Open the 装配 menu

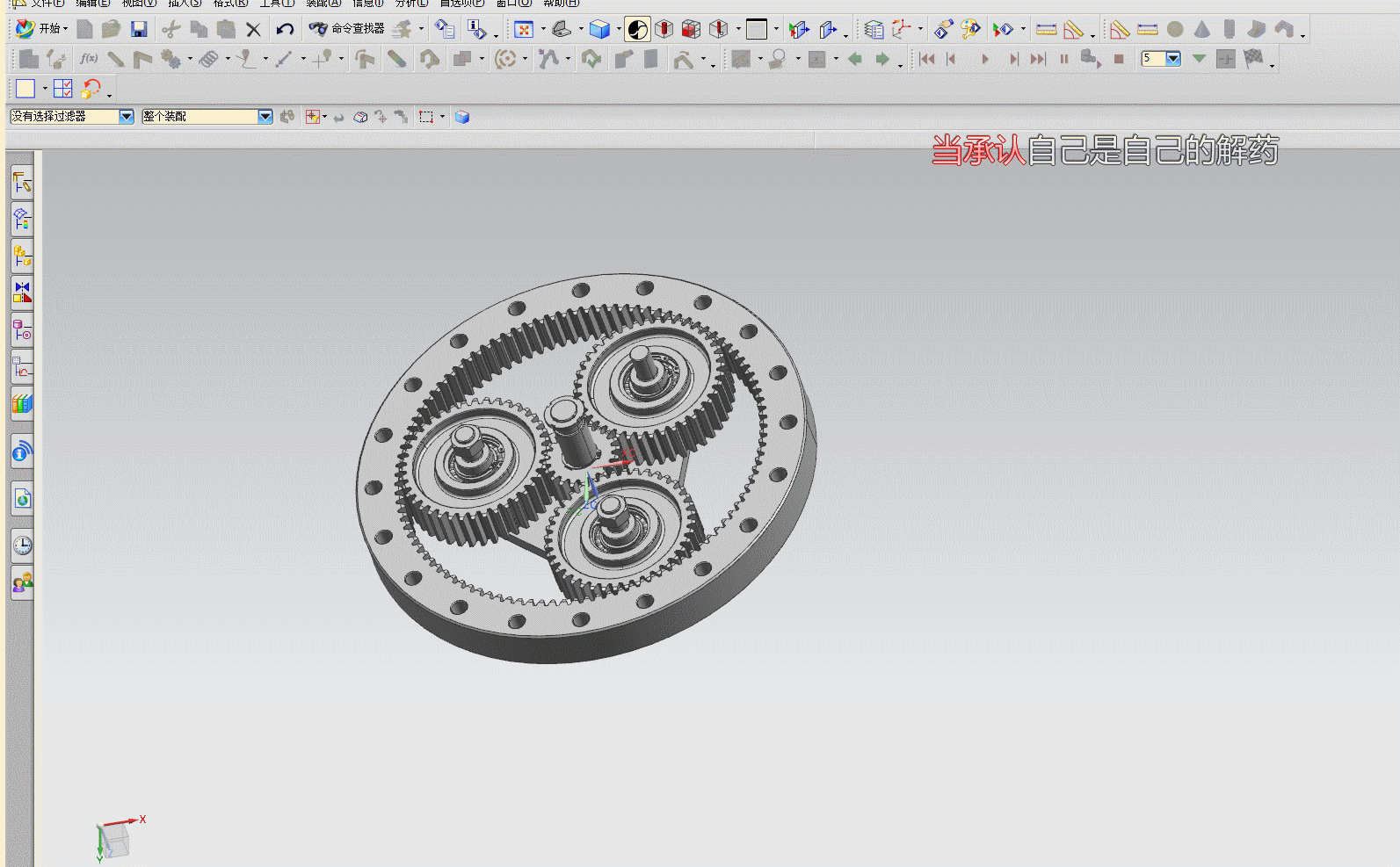click(x=323, y=4)
